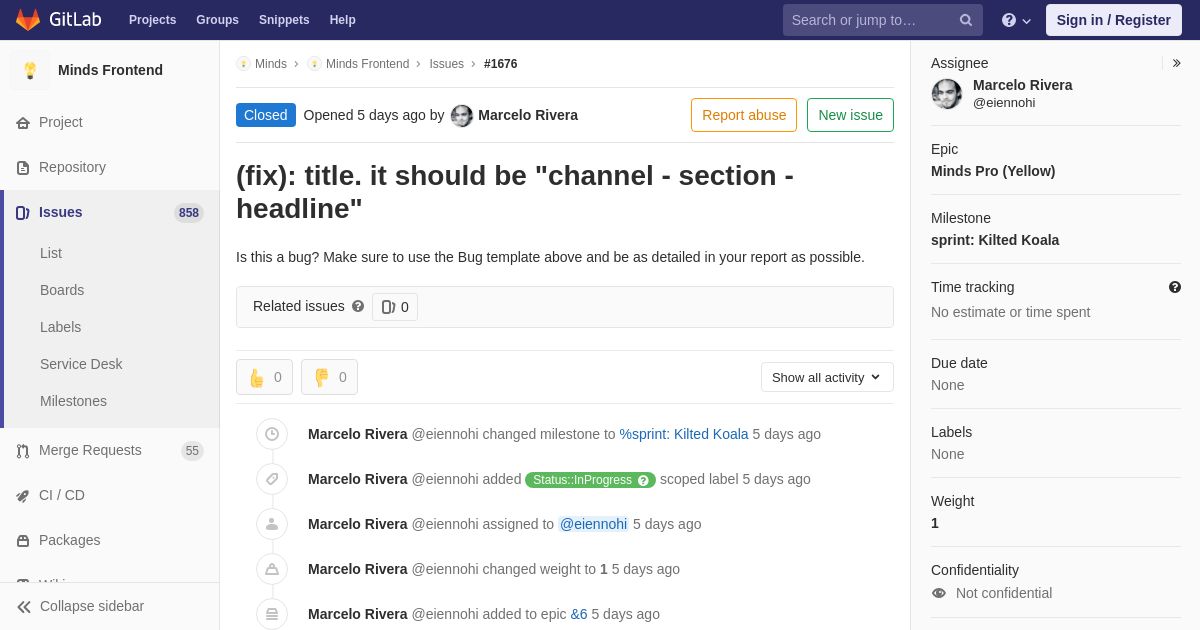Screen dimensions: 1200x630
Task: Click Marcelo Rivera's author avatar in header
Action: (x=462, y=116)
